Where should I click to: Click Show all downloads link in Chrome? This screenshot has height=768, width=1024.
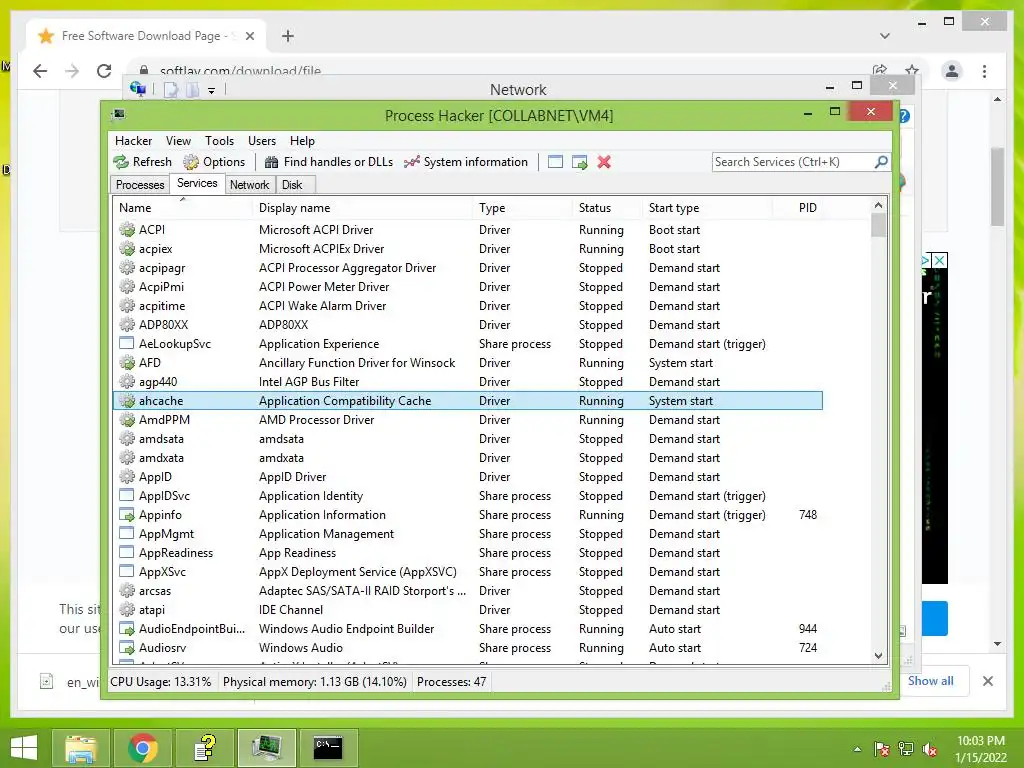931,680
